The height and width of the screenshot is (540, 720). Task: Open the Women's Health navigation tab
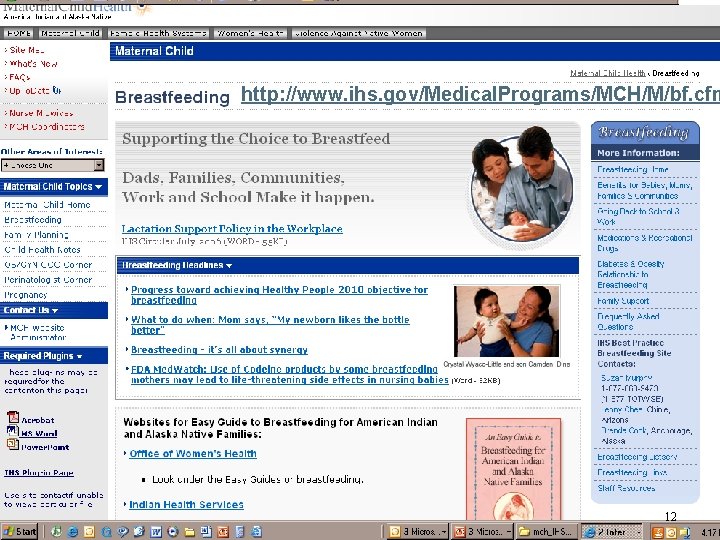250,34
